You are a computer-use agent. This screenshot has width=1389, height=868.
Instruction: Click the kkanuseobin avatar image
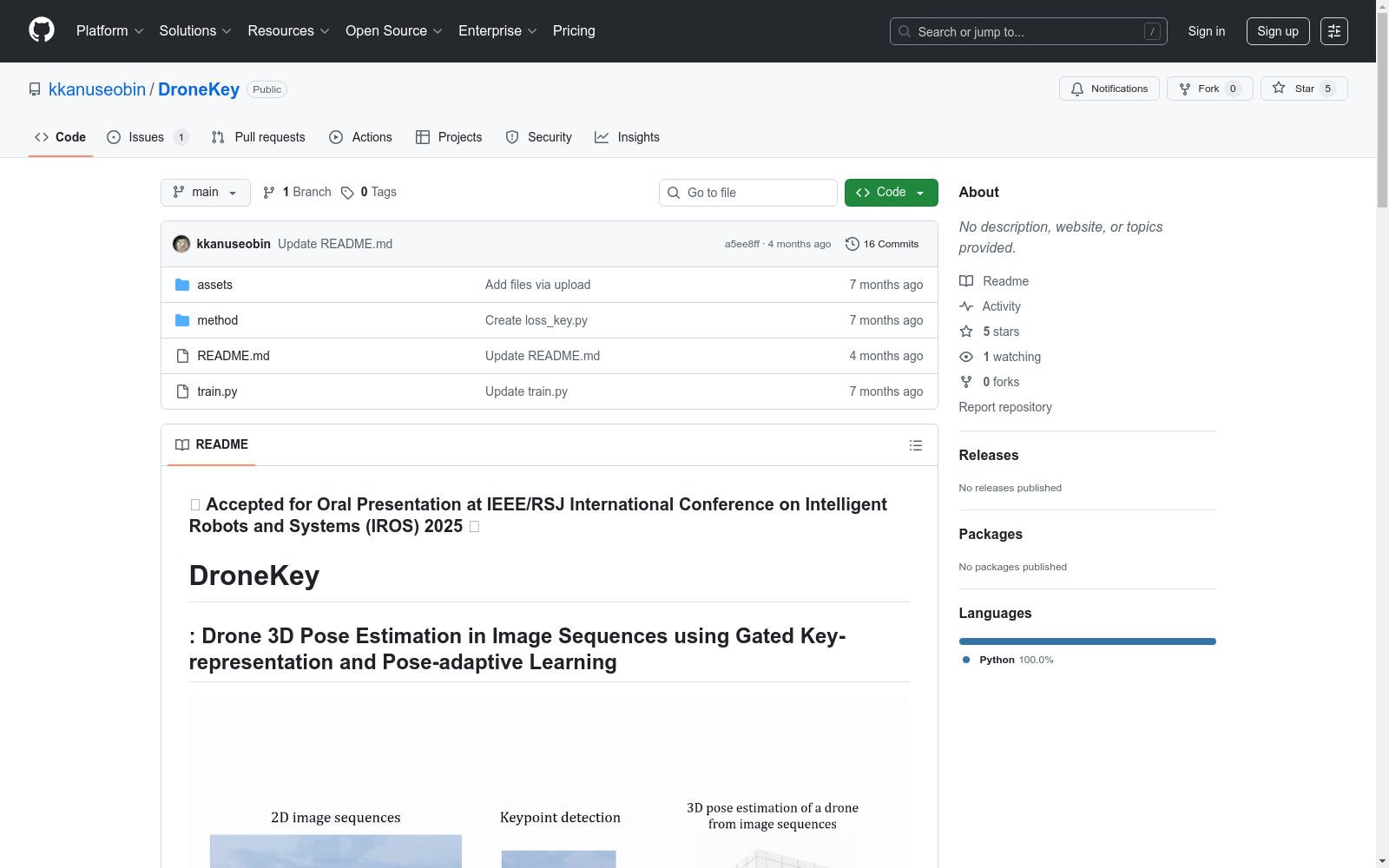click(181, 244)
